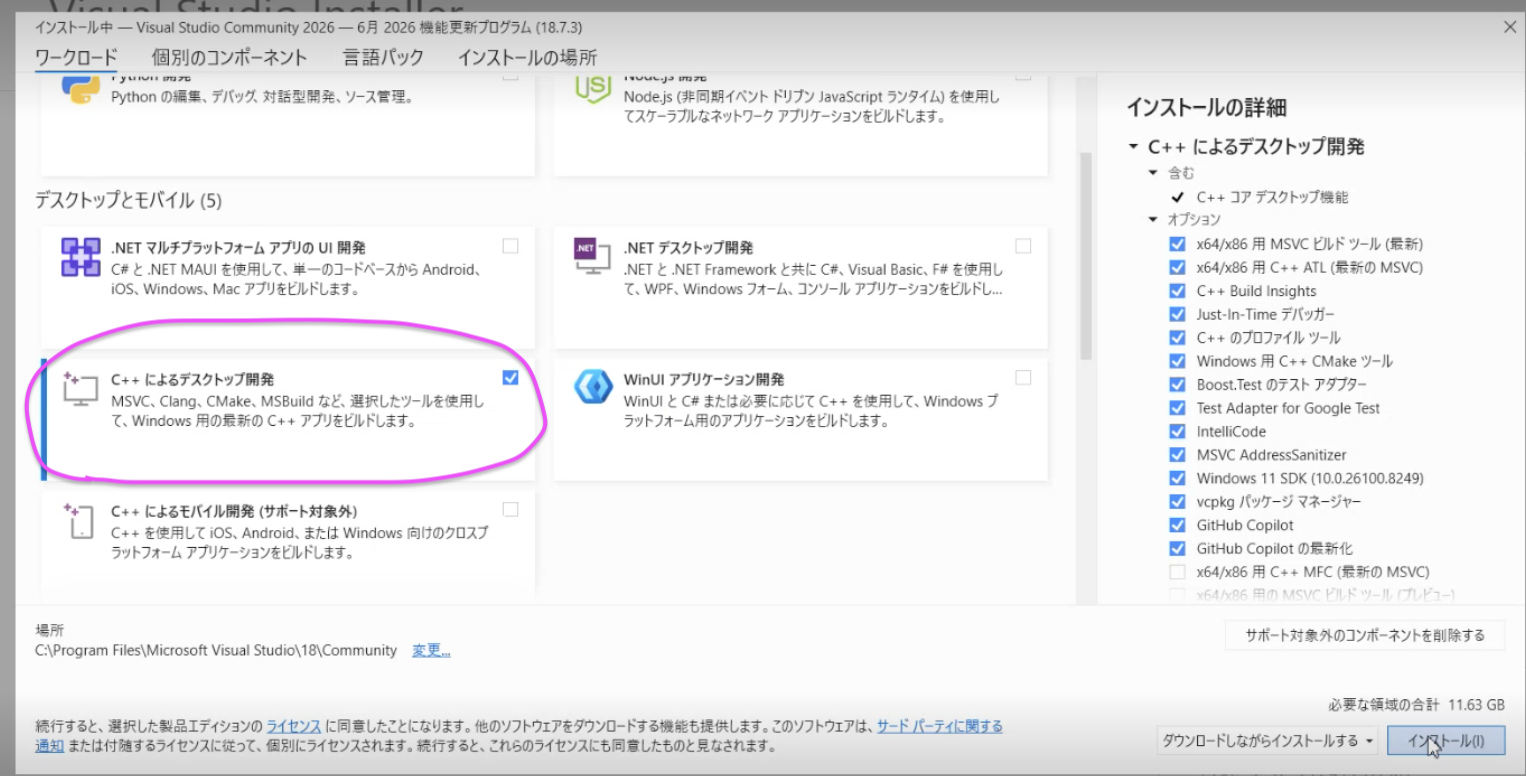Click the デスクトップとモバイル (5) heading
Screen dimensions: 1526x776
128,200
